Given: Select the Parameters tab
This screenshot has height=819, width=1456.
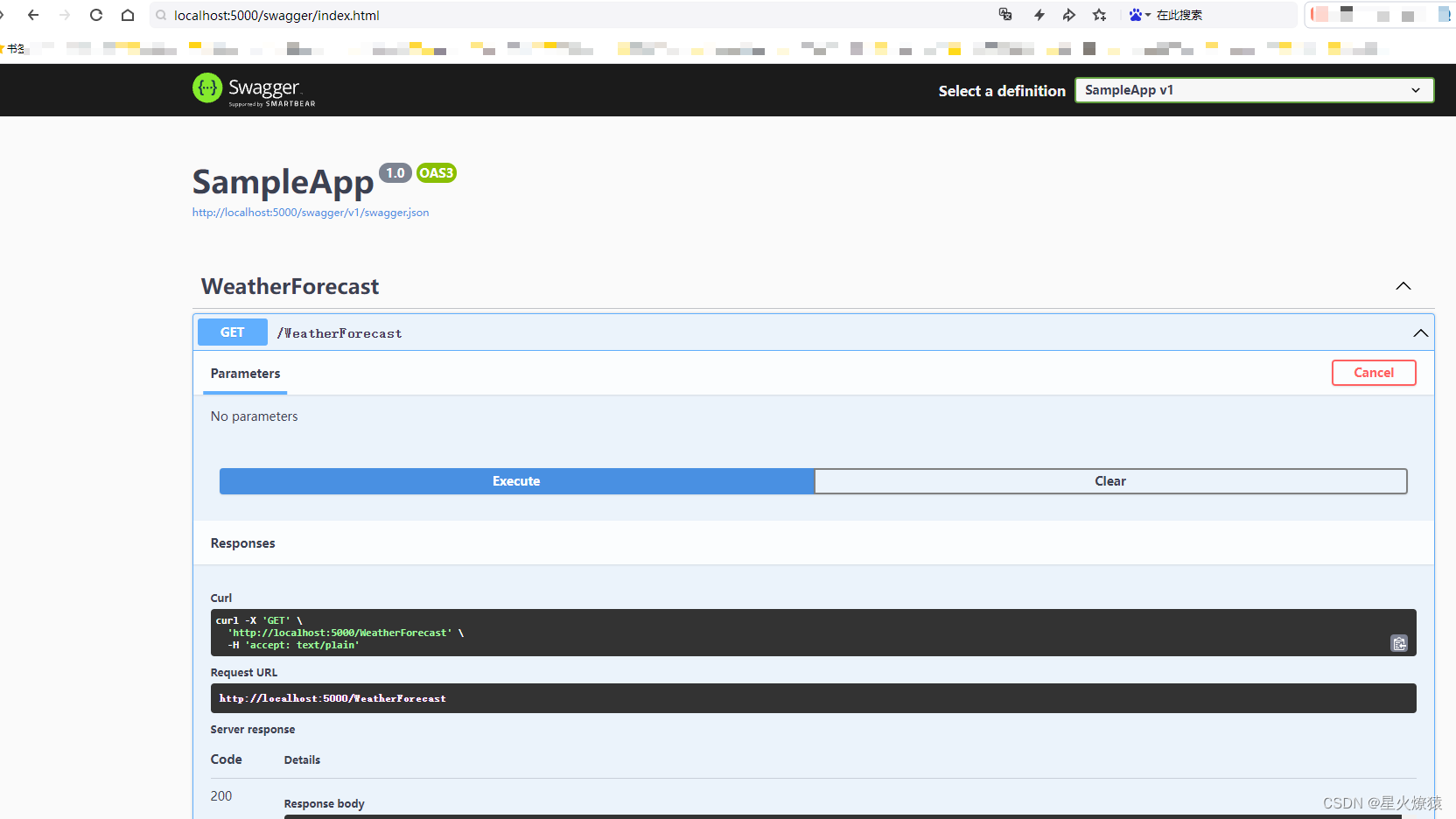Looking at the screenshot, I should (245, 374).
